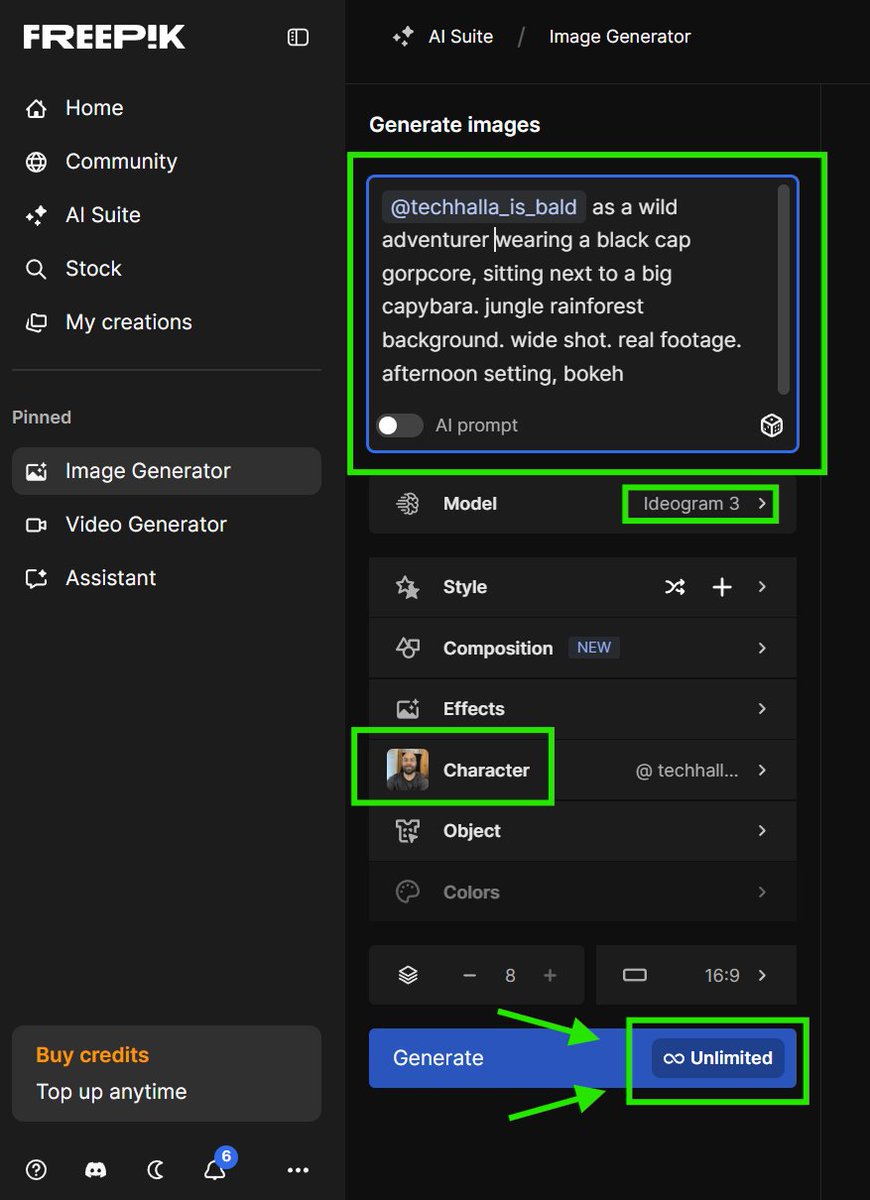Open the Discord icon
This screenshot has width=870, height=1200.
[x=96, y=1169]
